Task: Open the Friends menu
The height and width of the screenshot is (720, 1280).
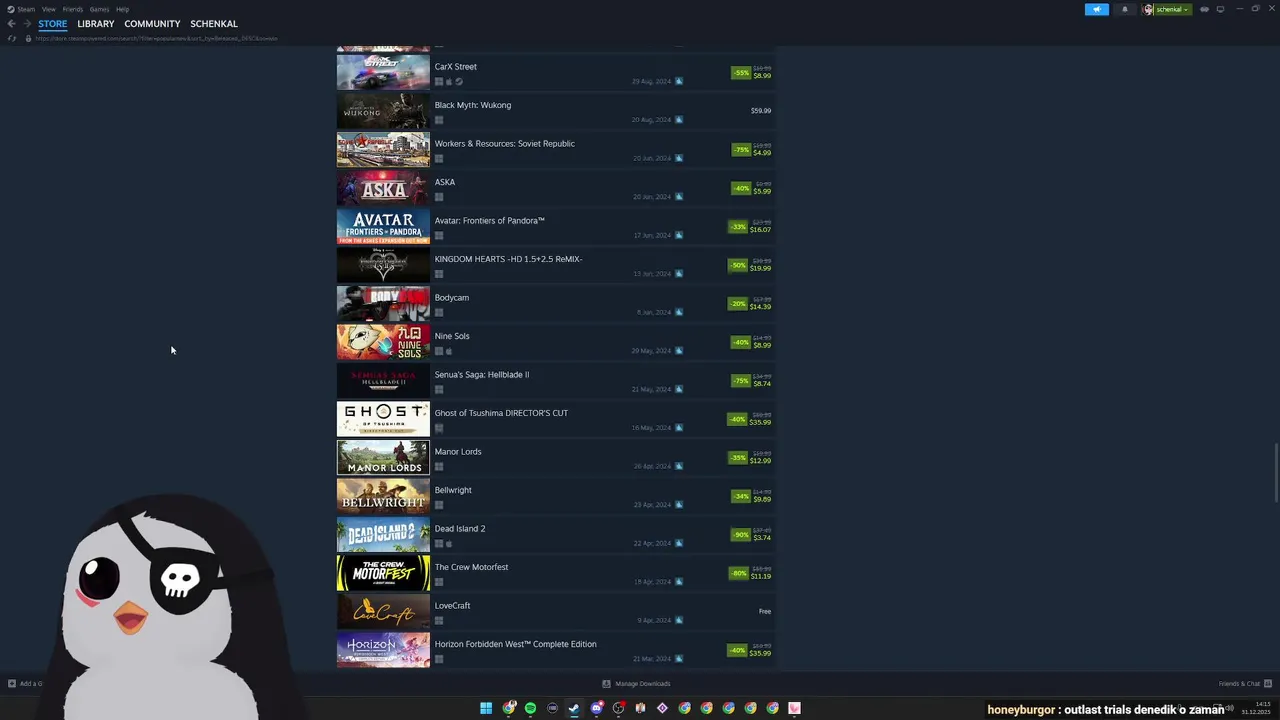Action: pyautogui.click(x=73, y=9)
